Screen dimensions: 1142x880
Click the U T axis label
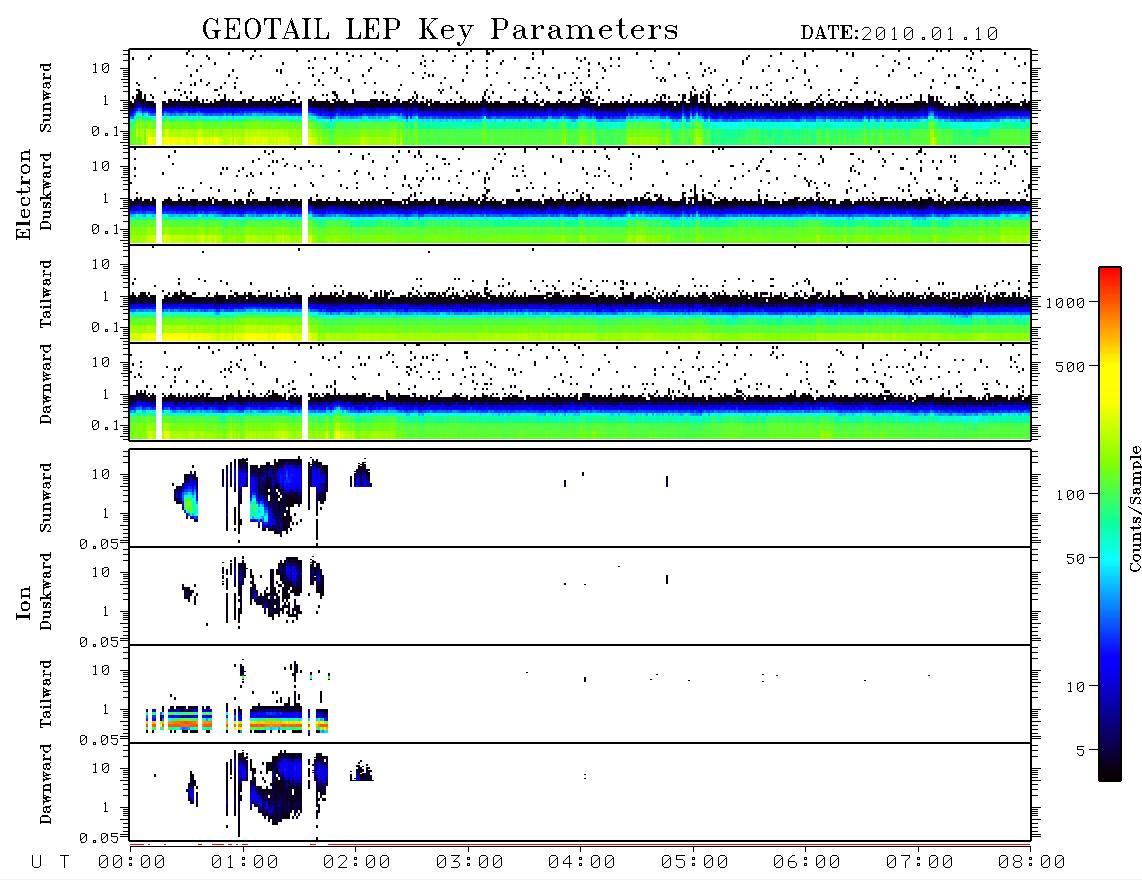[50, 863]
